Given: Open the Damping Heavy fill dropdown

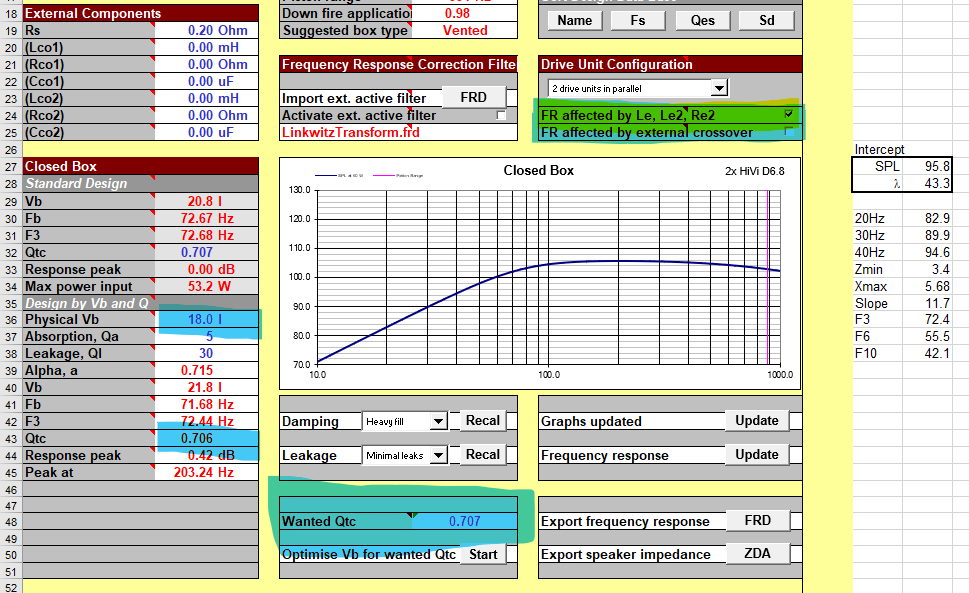Looking at the screenshot, I should (x=438, y=421).
